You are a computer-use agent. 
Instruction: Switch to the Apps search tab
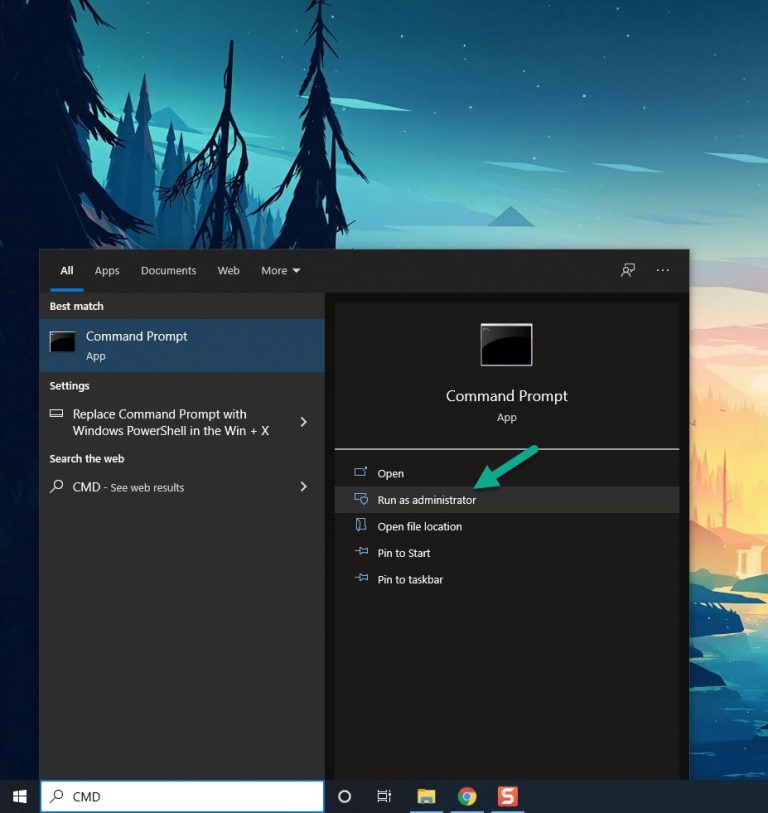(107, 271)
